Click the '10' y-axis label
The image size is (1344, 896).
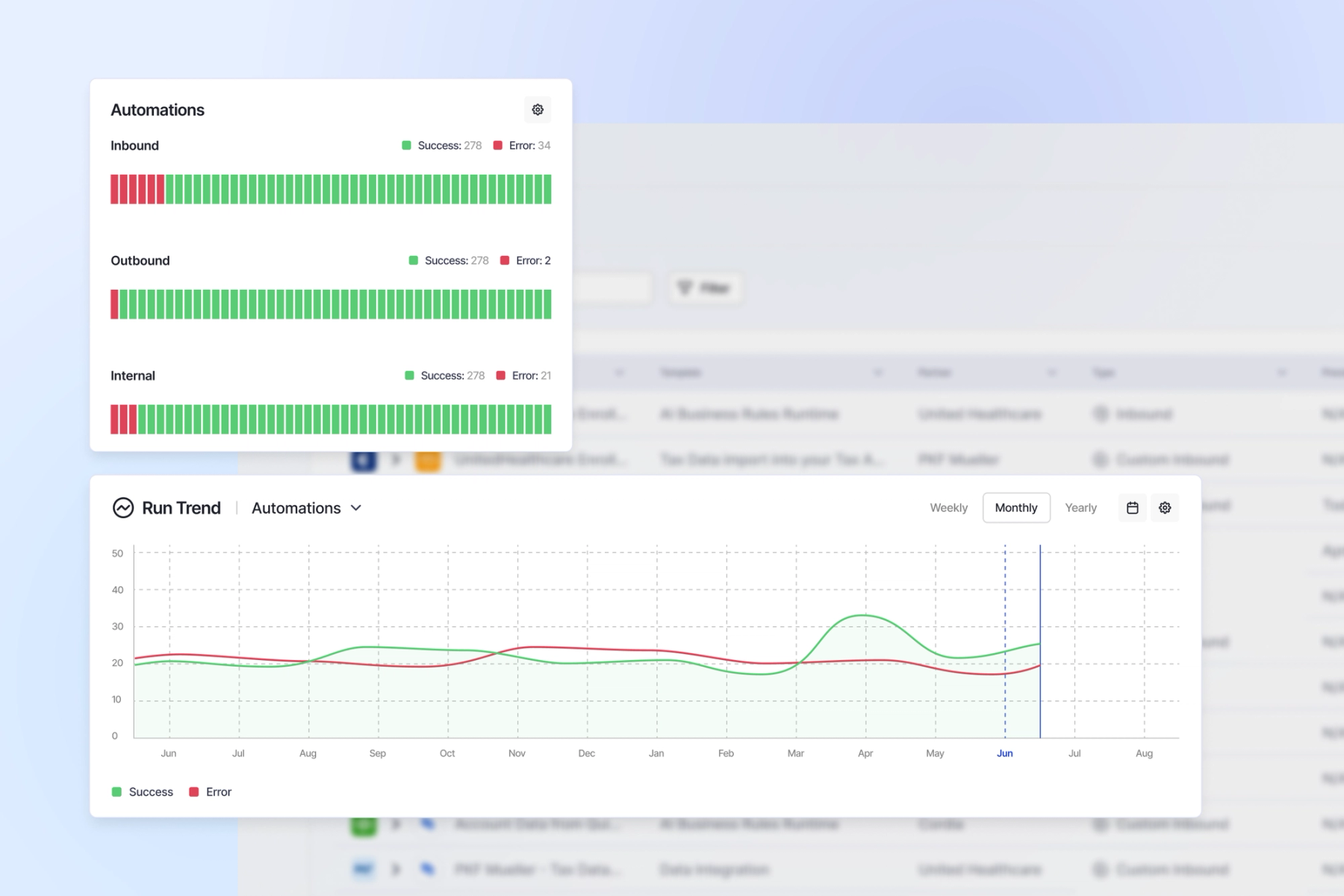(116, 700)
